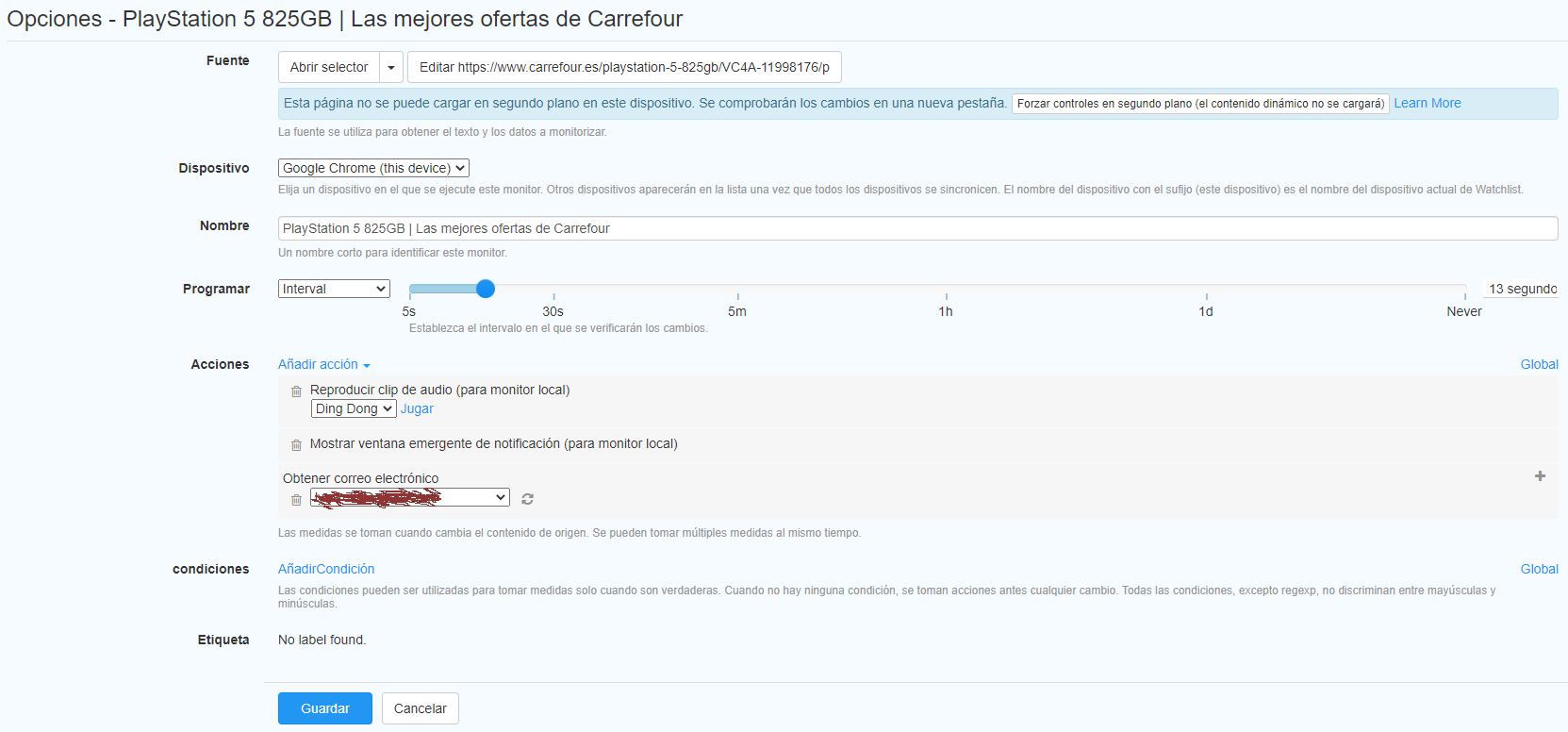The height and width of the screenshot is (732, 1568).
Task: Open the dropdown arrow beside Abrir selector
Action: pos(391,67)
